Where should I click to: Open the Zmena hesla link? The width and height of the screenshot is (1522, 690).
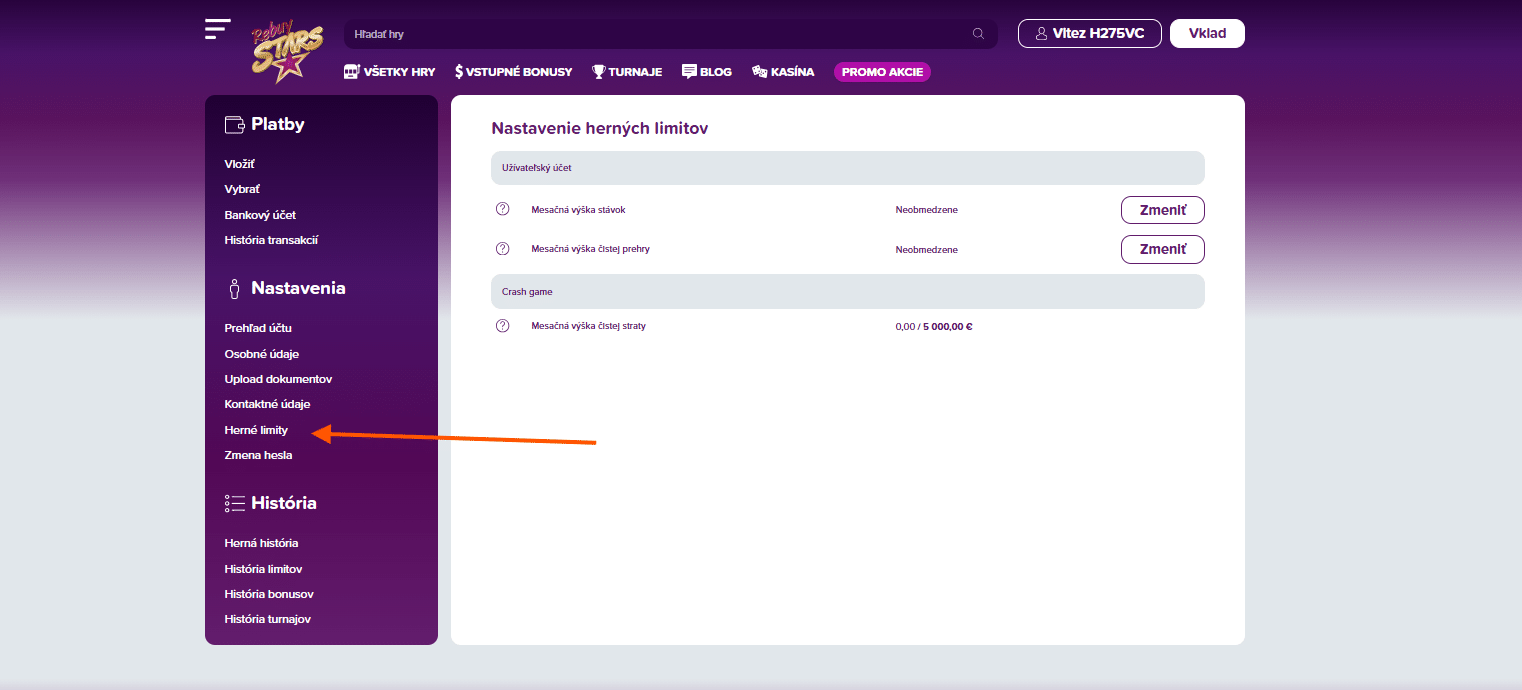point(258,455)
